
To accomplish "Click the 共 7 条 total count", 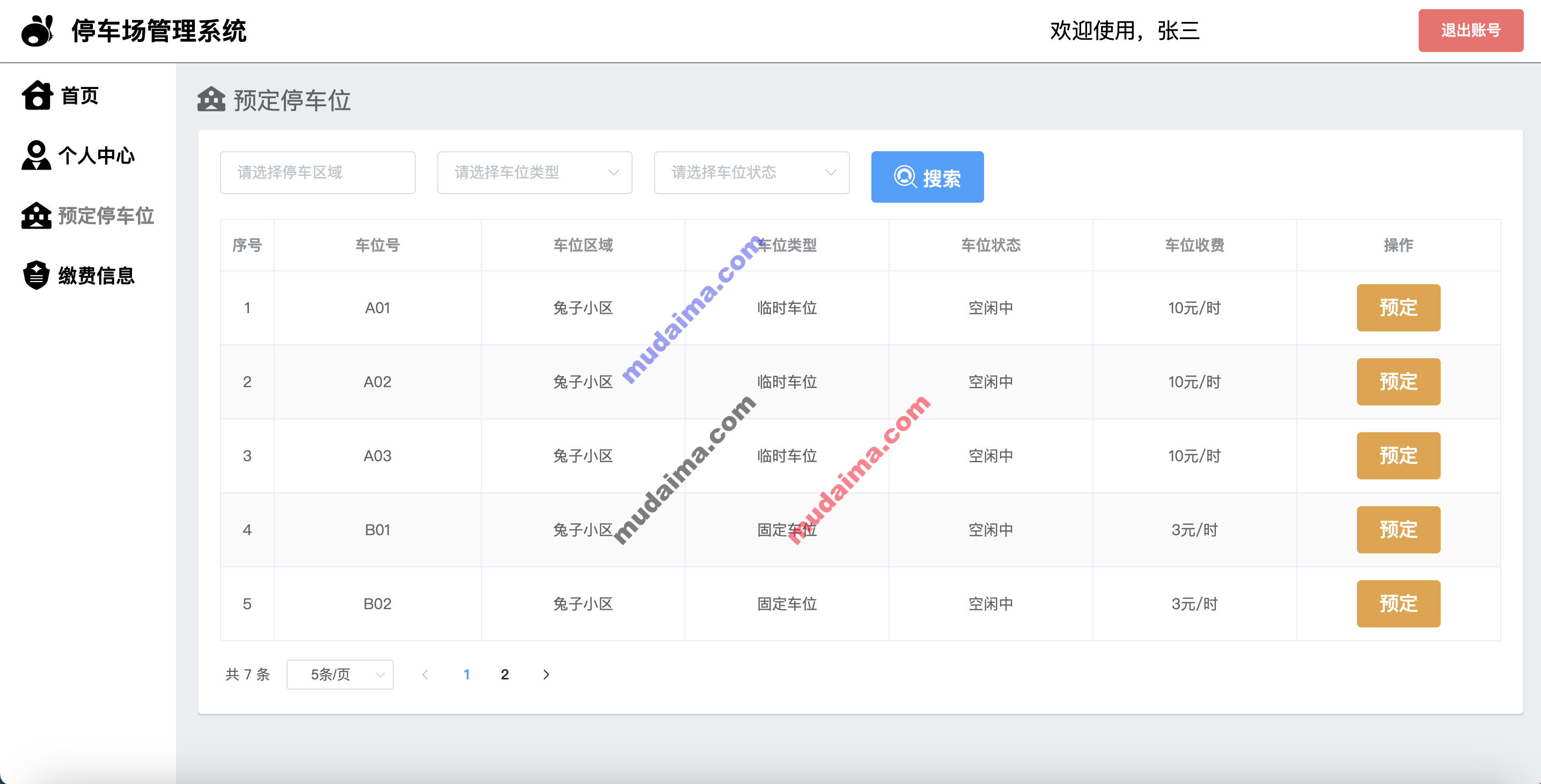I will click(x=248, y=675).
